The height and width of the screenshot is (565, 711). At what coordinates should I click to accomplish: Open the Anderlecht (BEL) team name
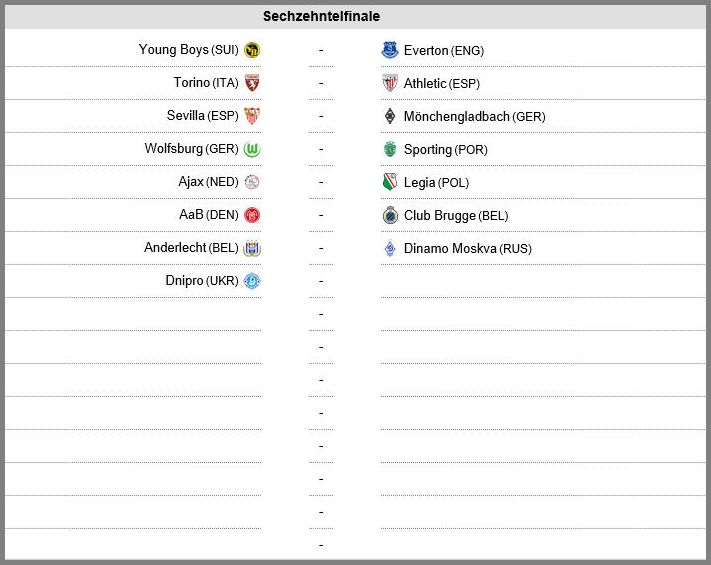tap(191, 248)
